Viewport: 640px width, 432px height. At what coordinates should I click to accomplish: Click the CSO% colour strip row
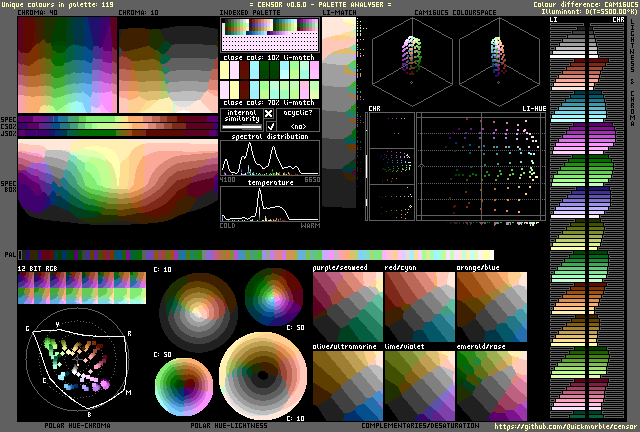[x=118, y=126]
